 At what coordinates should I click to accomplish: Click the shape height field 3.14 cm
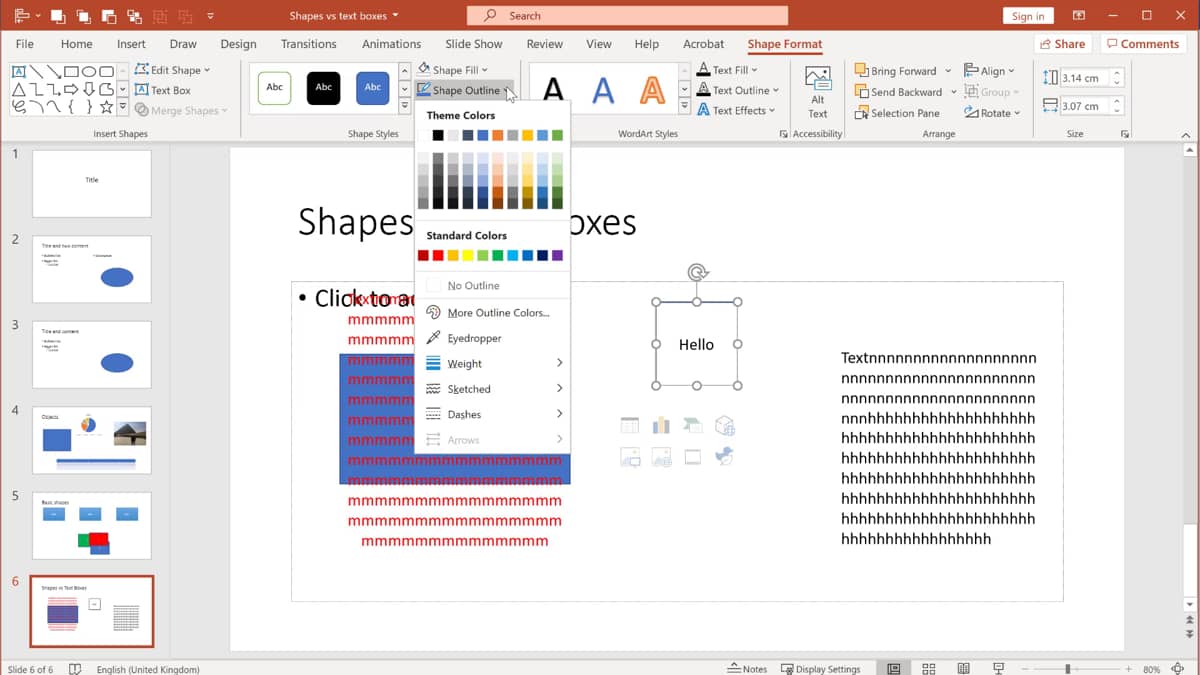coord(1084,78)
